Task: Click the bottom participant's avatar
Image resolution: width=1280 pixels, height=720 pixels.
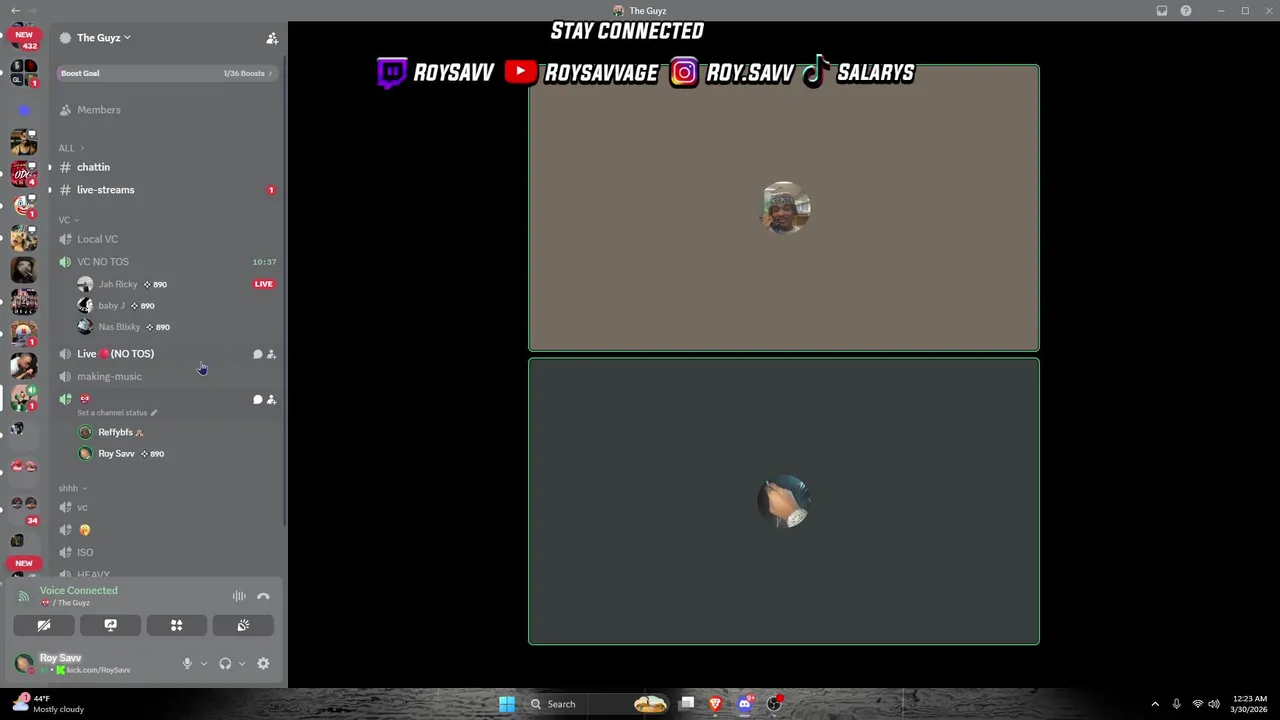Action: tap(785, 502)
